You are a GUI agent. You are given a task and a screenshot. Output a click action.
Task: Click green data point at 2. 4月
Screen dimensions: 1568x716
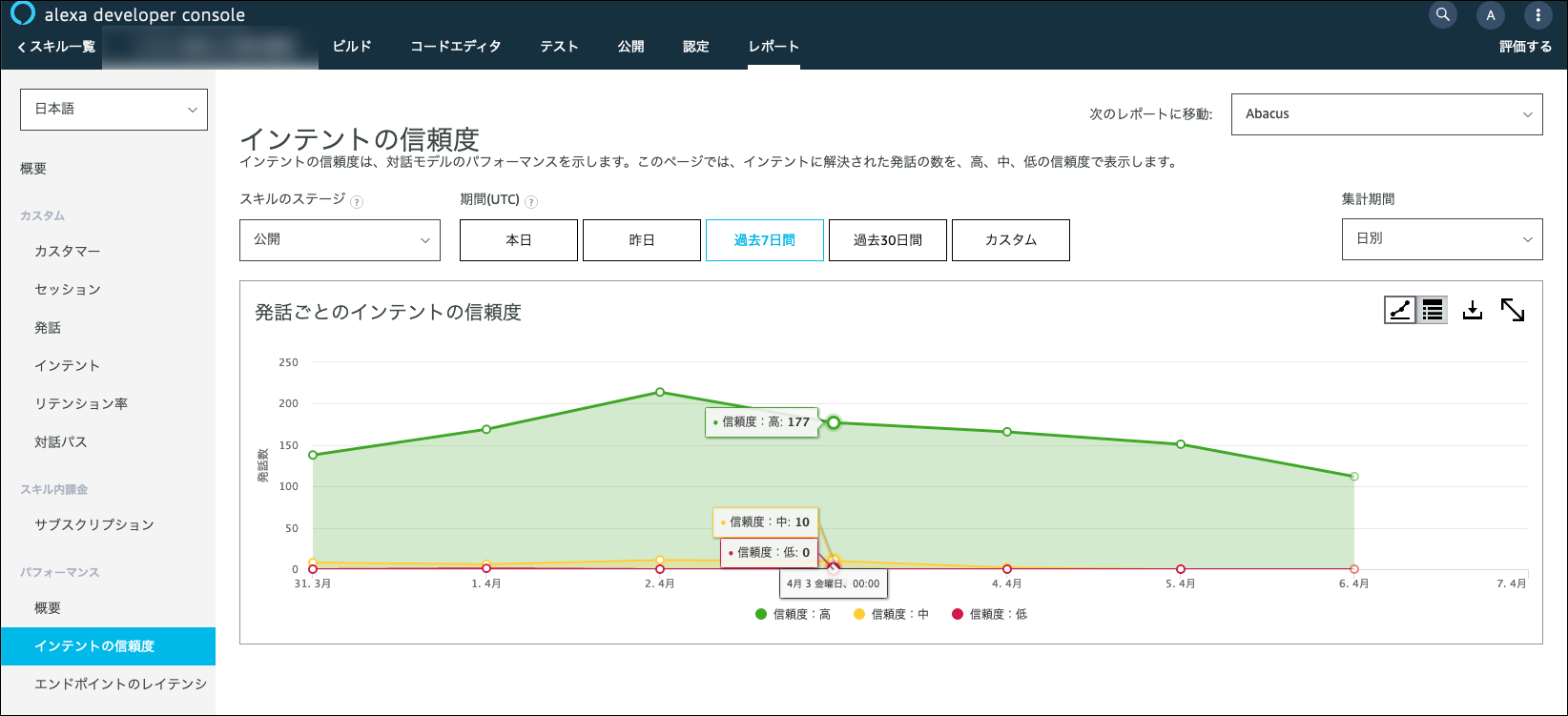tap(660, 392)
